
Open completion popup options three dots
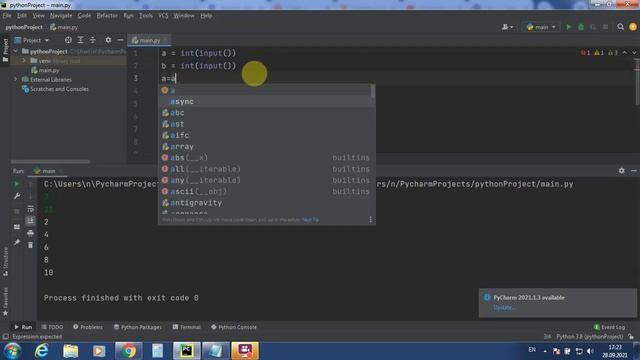point(370,220)
